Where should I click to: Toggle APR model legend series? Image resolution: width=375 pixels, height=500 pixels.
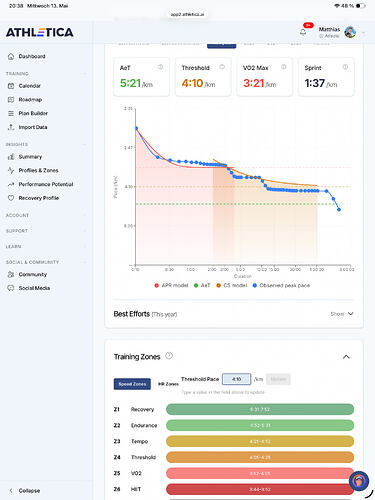click(x=171, y=285)
